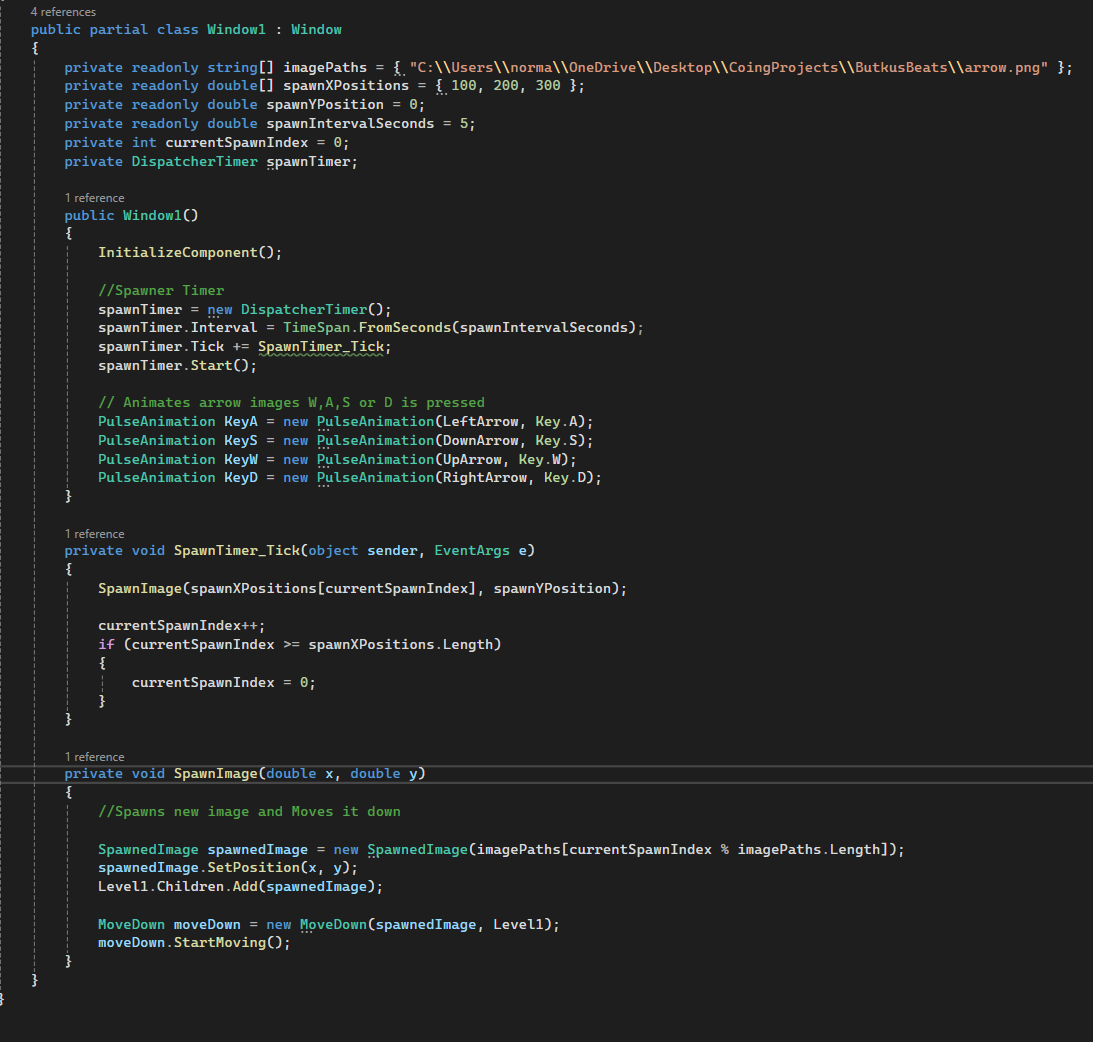Click the "UpArrow" argument

pos(472,460)
